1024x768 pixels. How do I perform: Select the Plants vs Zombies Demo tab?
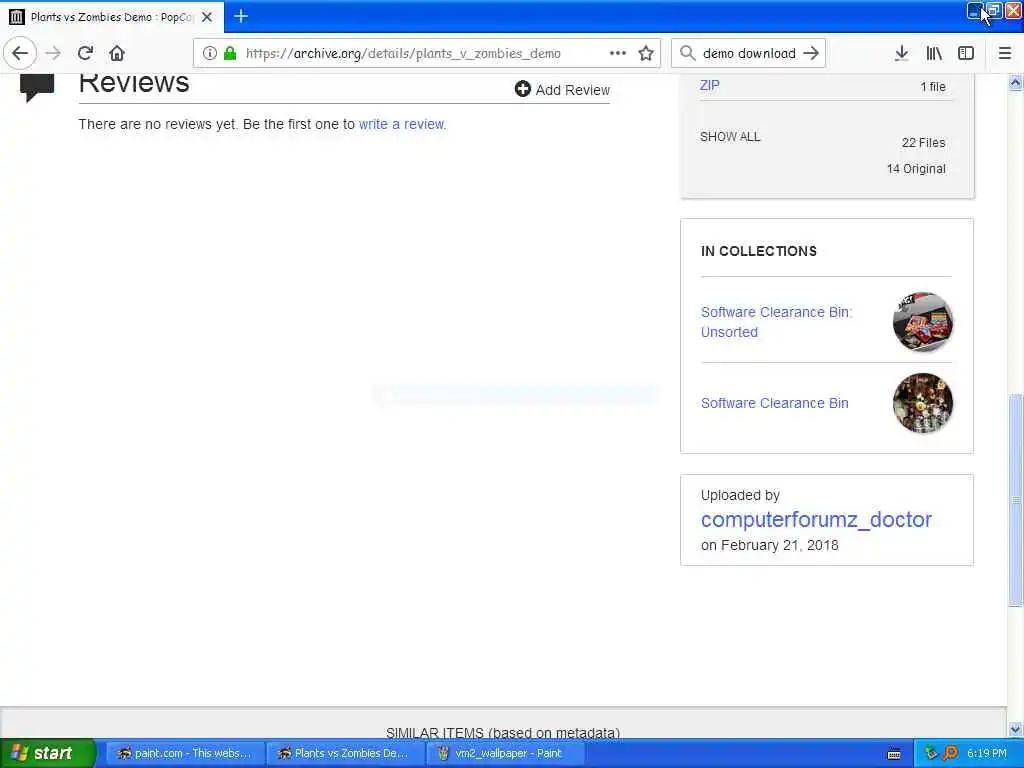pyautogui.click(x=112, y=17)
